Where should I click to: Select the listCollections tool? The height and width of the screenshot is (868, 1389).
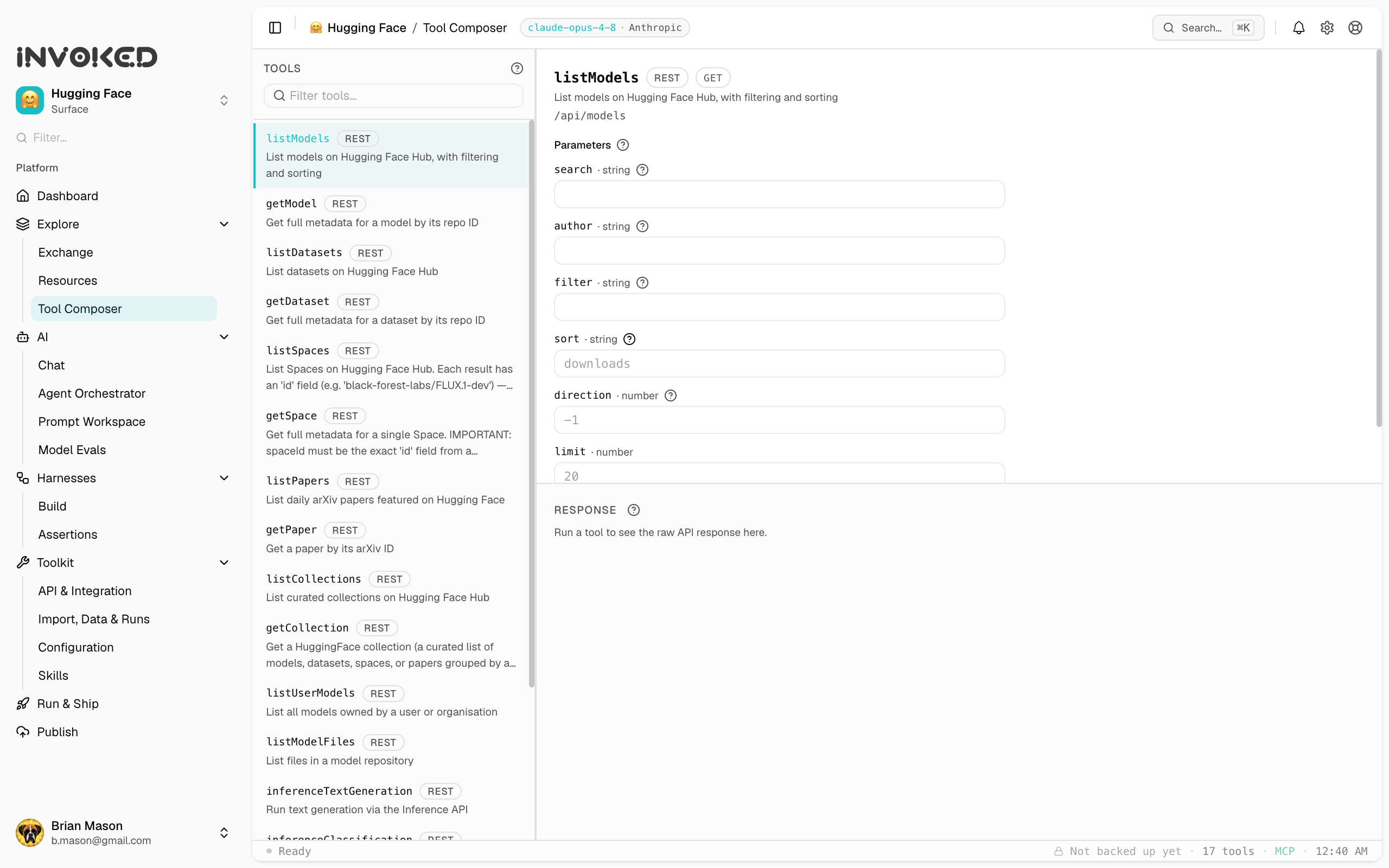[x=391, y=588]
